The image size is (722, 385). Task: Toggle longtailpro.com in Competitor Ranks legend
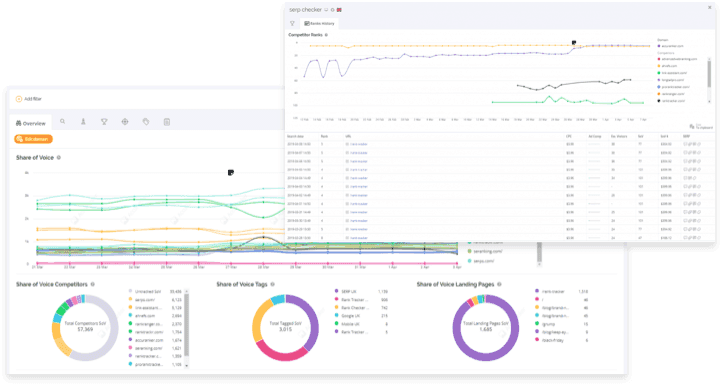671,80
